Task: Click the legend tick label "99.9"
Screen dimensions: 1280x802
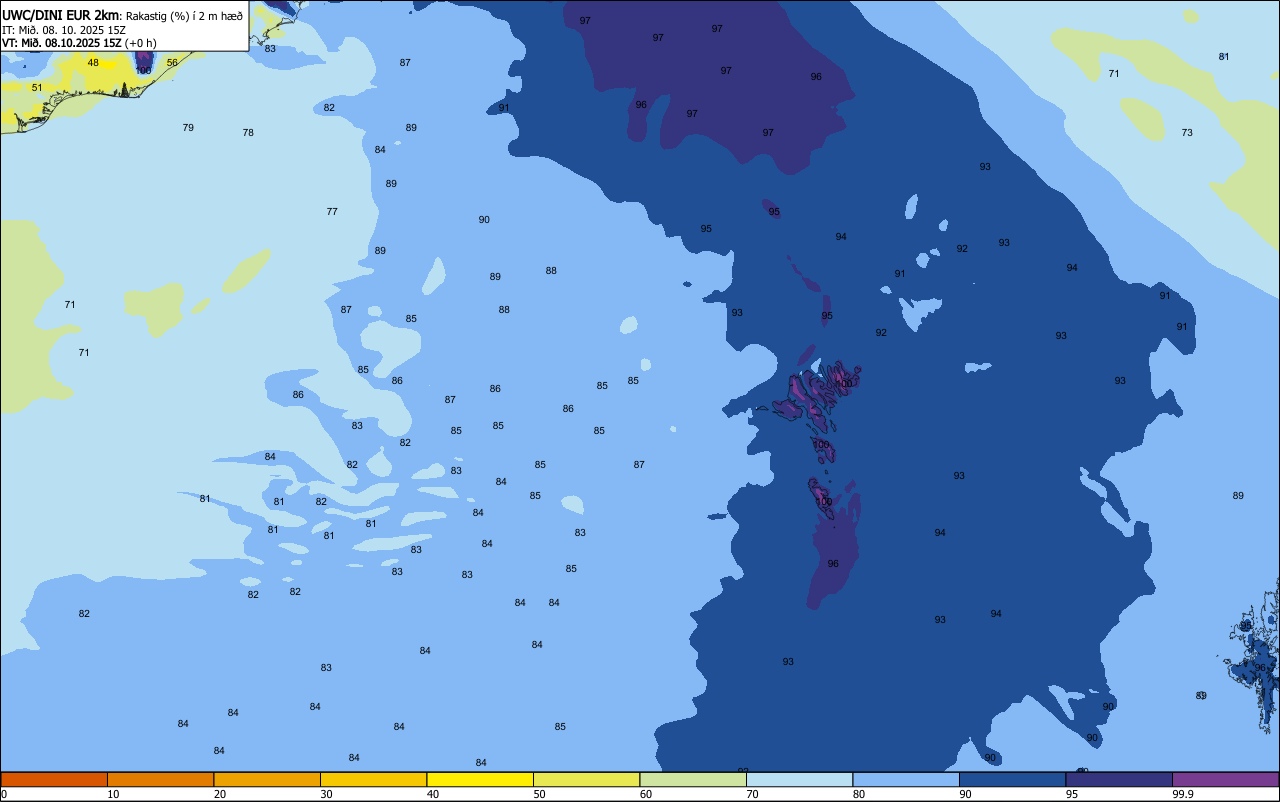Action: pos(1183,794)
